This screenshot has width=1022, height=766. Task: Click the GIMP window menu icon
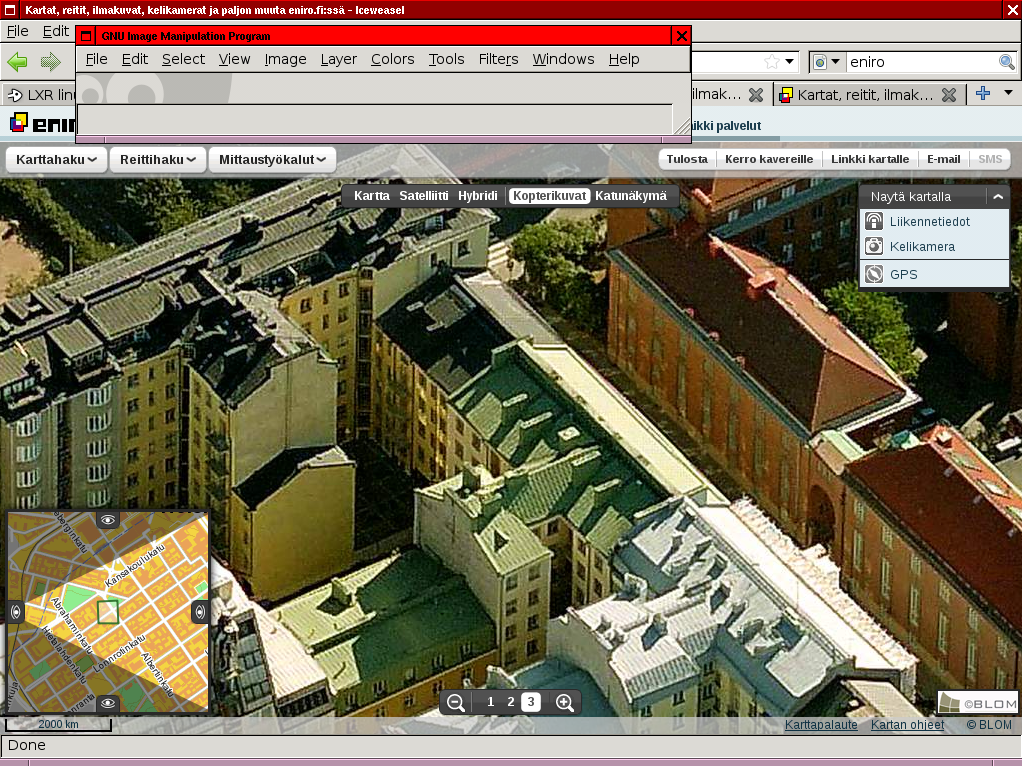[x=86, y=36]
